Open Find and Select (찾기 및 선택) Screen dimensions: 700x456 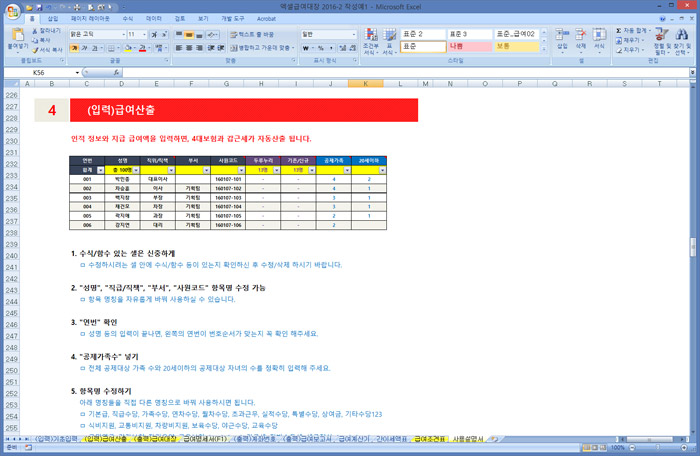click(x=682, y=41)
